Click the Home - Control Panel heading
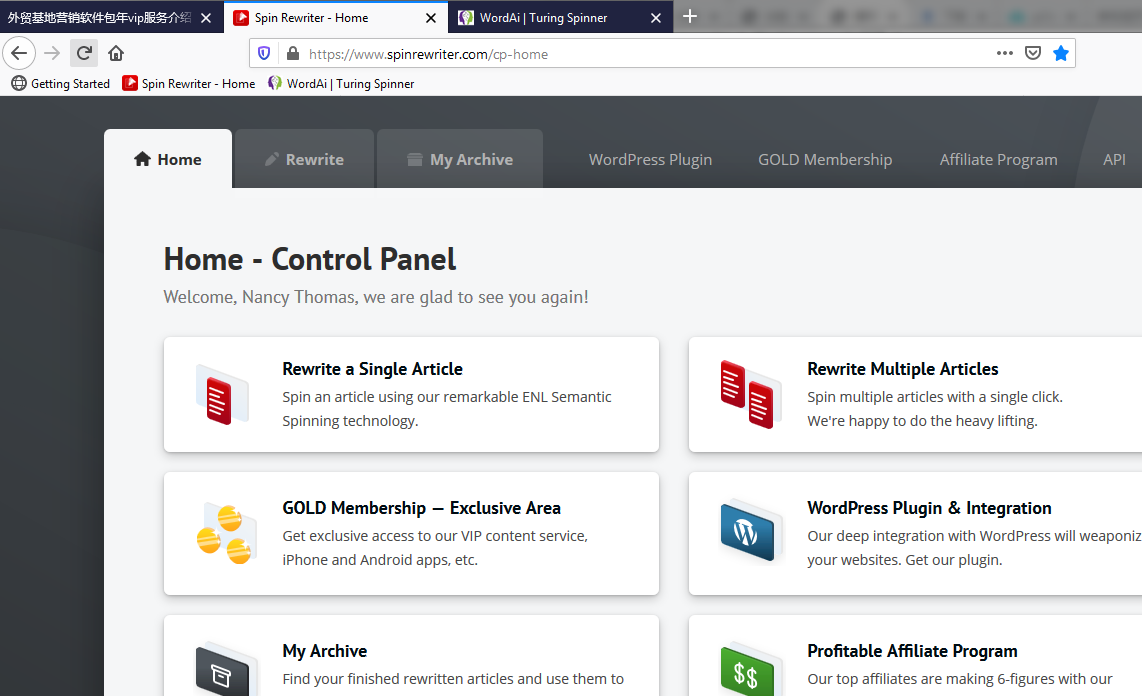1142x696 pixels. pos(310,259)
